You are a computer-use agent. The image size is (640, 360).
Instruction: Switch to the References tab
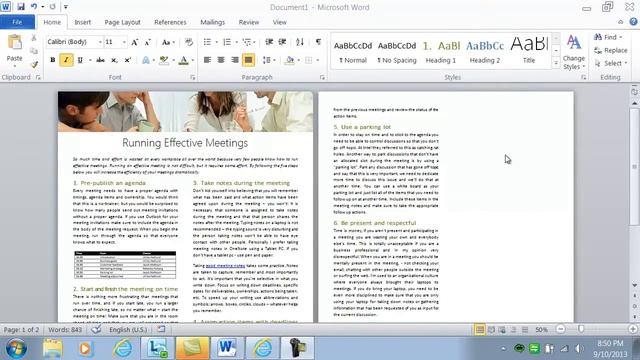point(170,22)
